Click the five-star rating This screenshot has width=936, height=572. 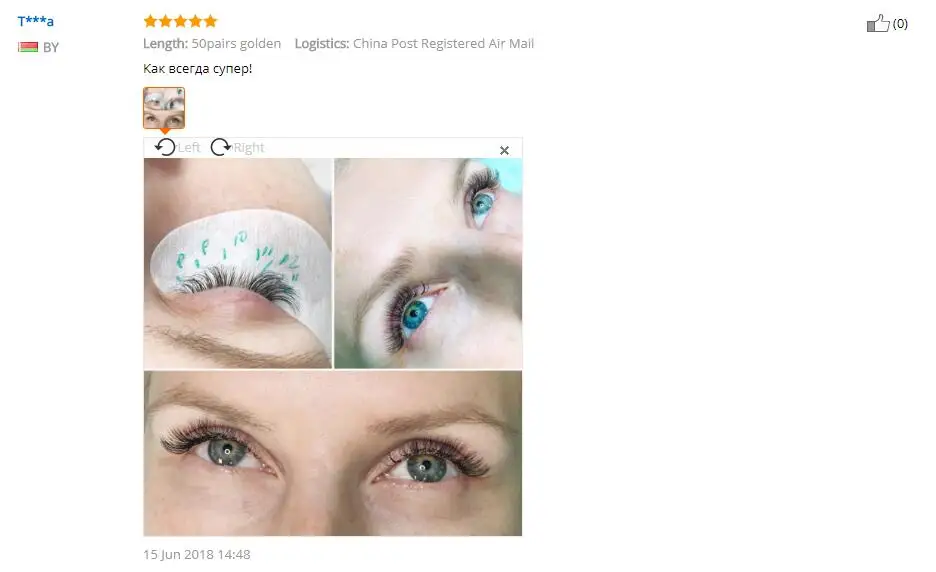click(x=180, y=21)
